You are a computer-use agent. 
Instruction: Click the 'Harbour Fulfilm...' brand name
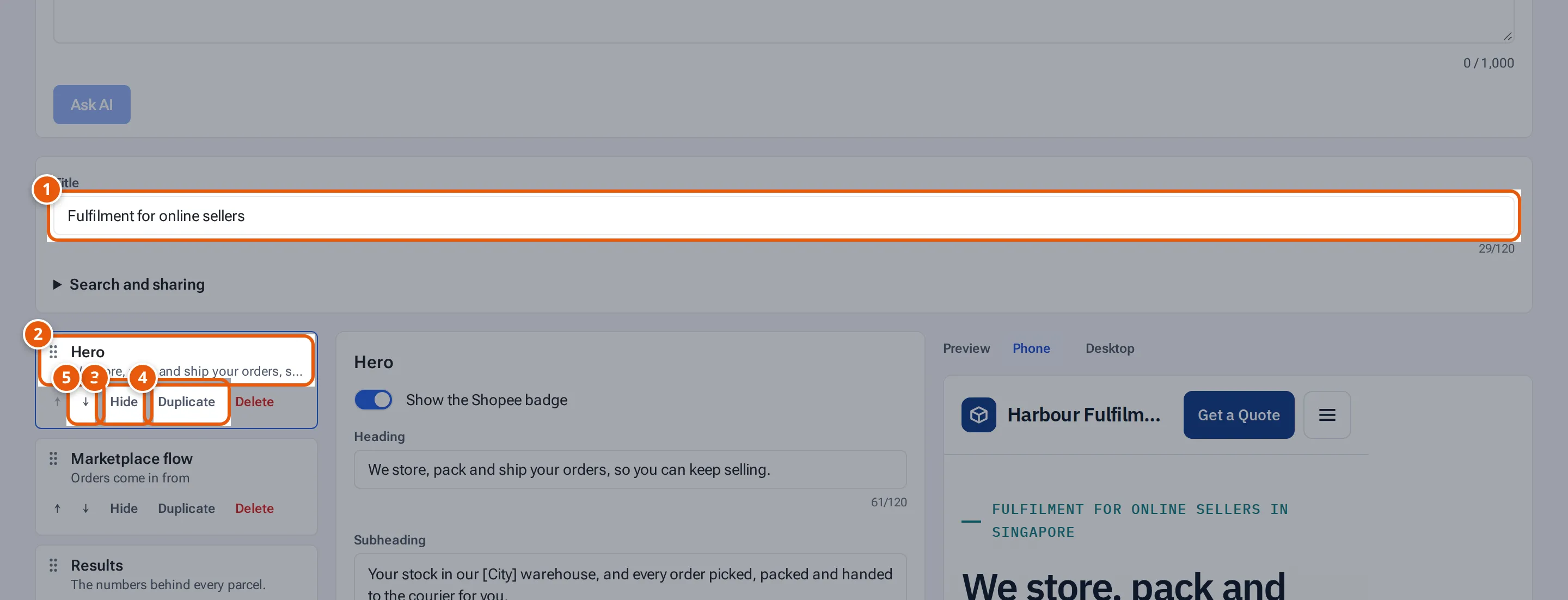[x=1083, y=415]
